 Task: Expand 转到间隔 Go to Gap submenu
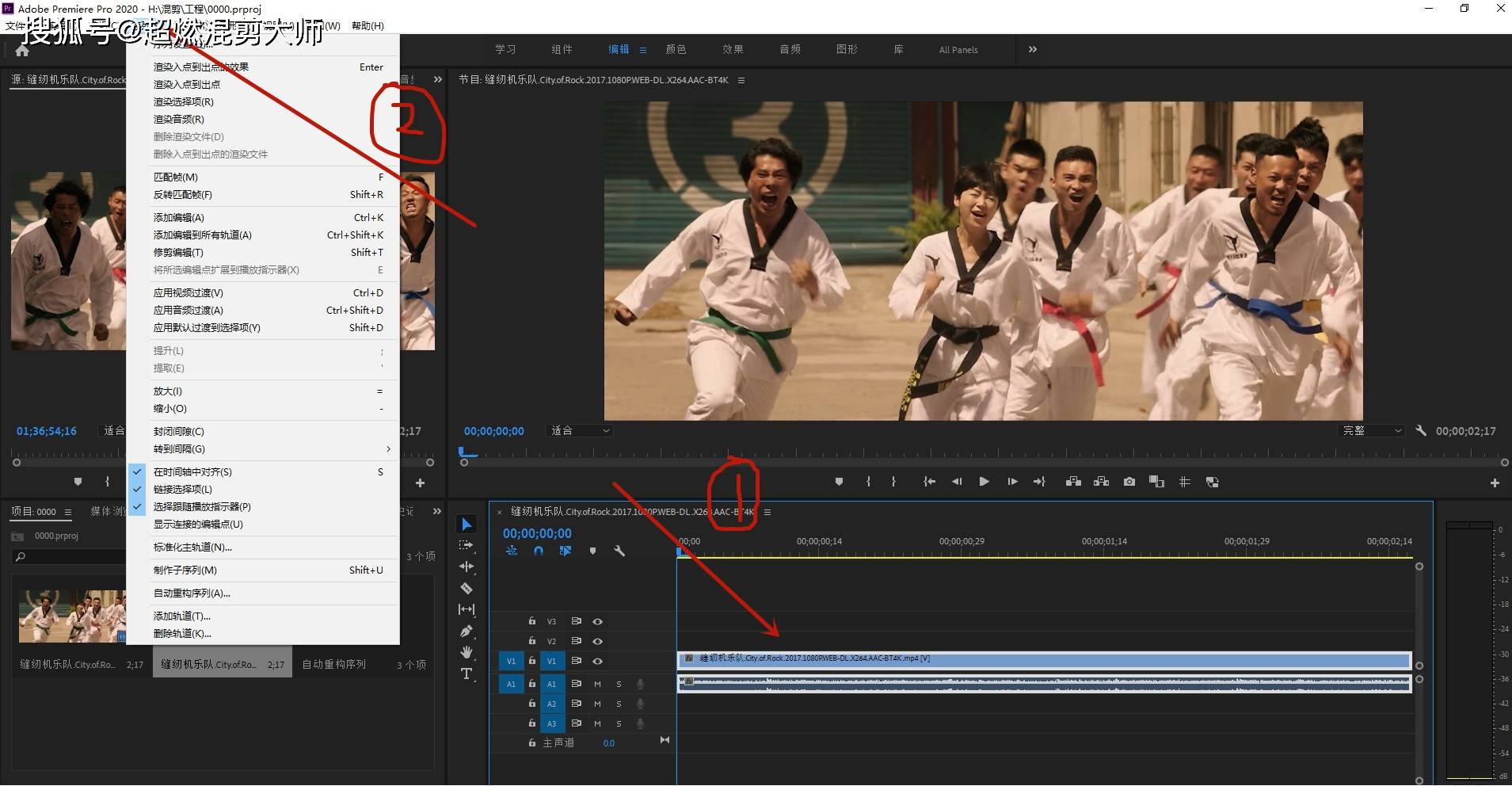(263, 449)
